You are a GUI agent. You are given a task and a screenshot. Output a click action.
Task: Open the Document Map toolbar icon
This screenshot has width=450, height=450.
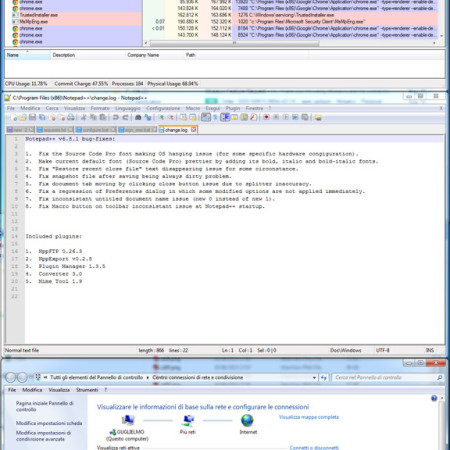244,117
